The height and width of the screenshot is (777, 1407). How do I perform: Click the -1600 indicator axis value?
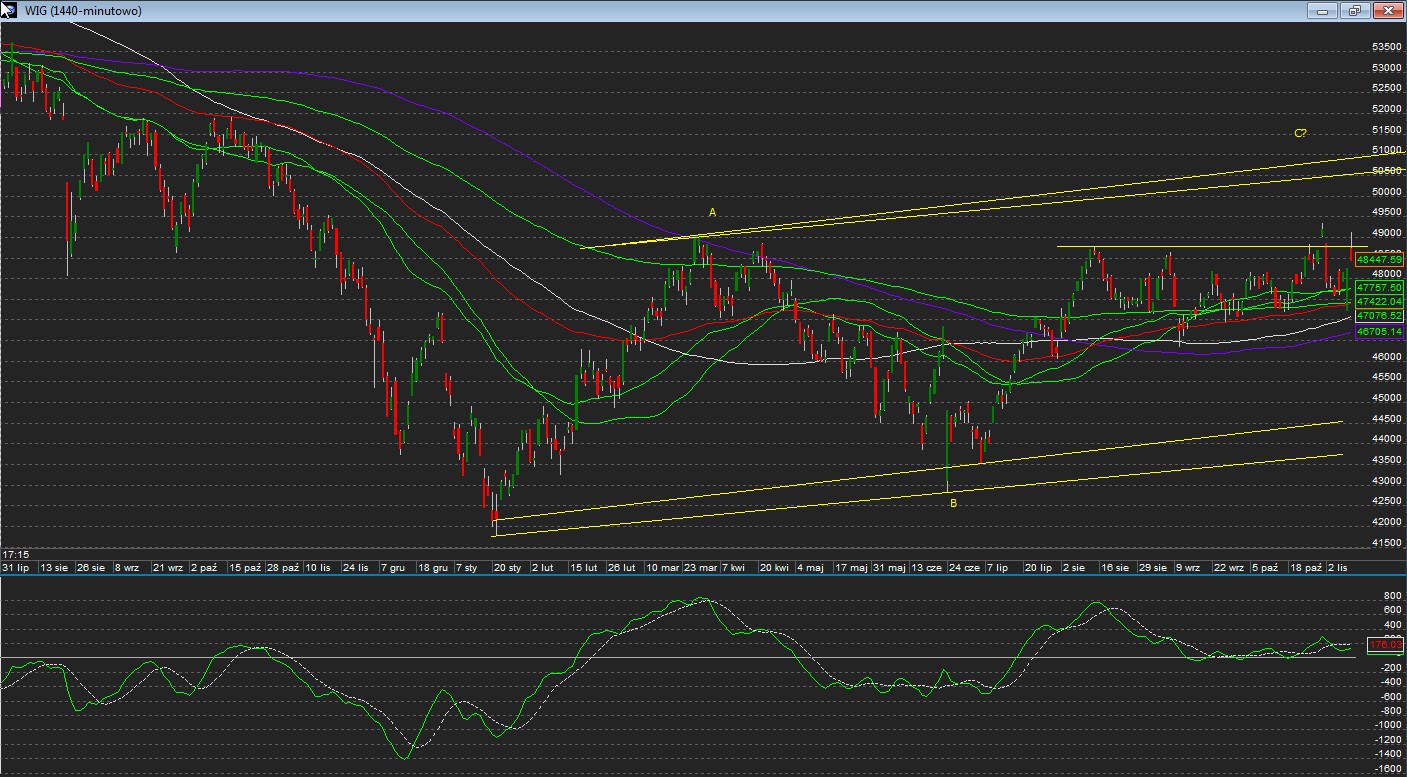coord(1387,769)
